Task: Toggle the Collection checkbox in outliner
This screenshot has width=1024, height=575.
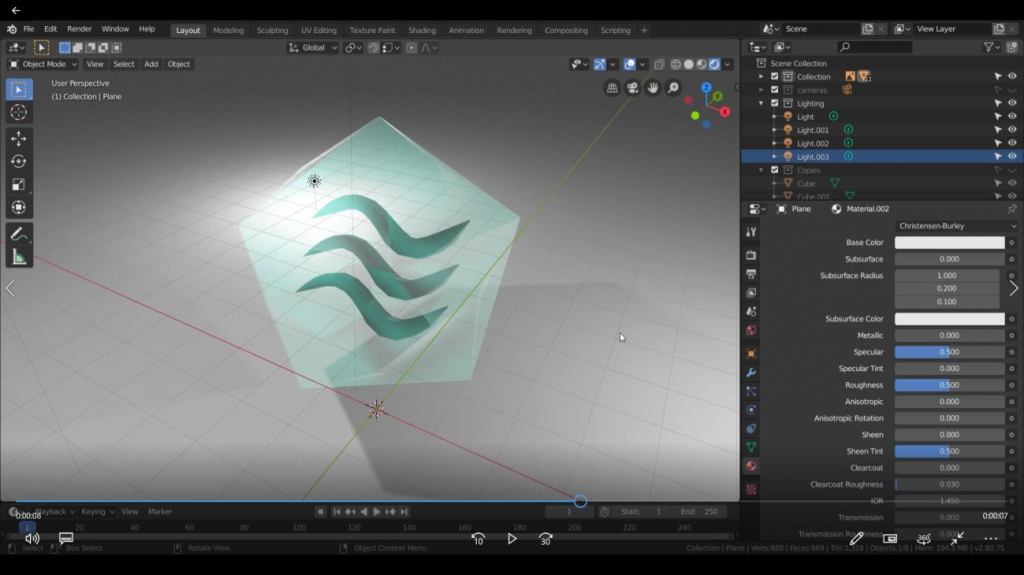Action: (x=775, y=76)
